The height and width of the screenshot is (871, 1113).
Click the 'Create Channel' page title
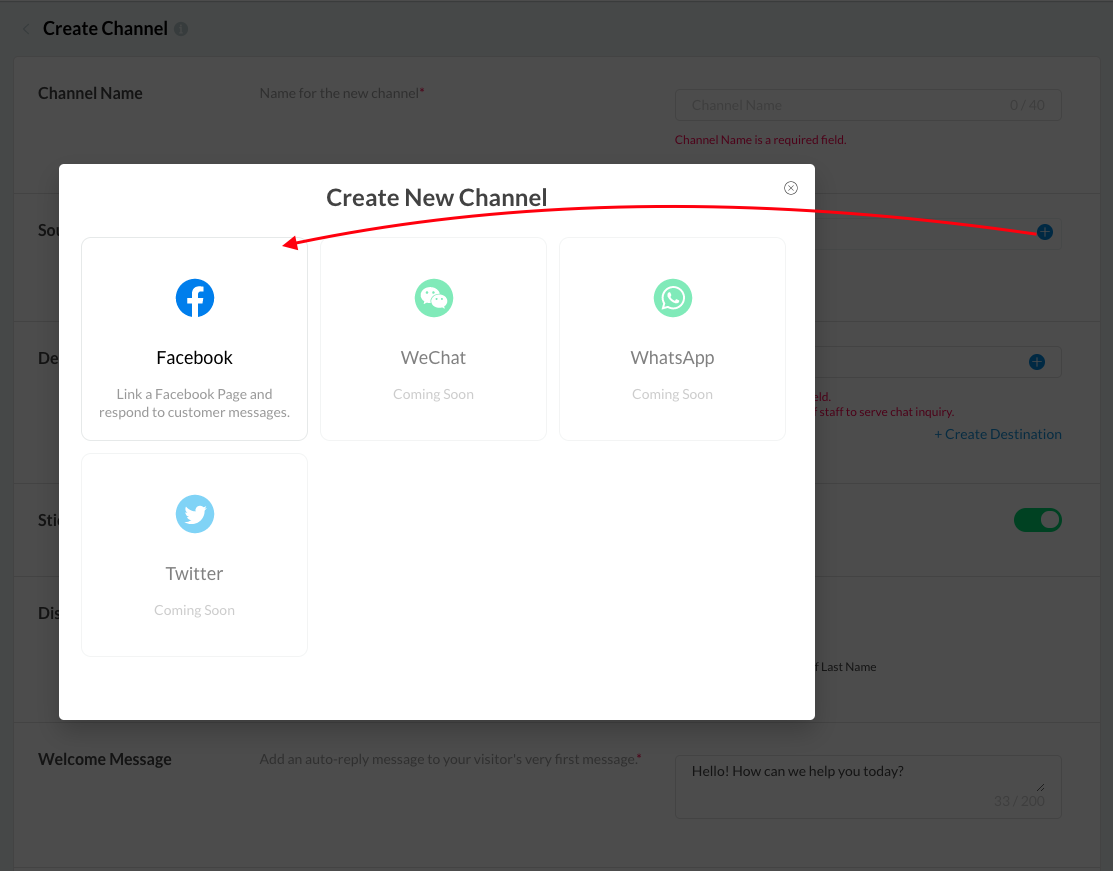tap(105, 29)
